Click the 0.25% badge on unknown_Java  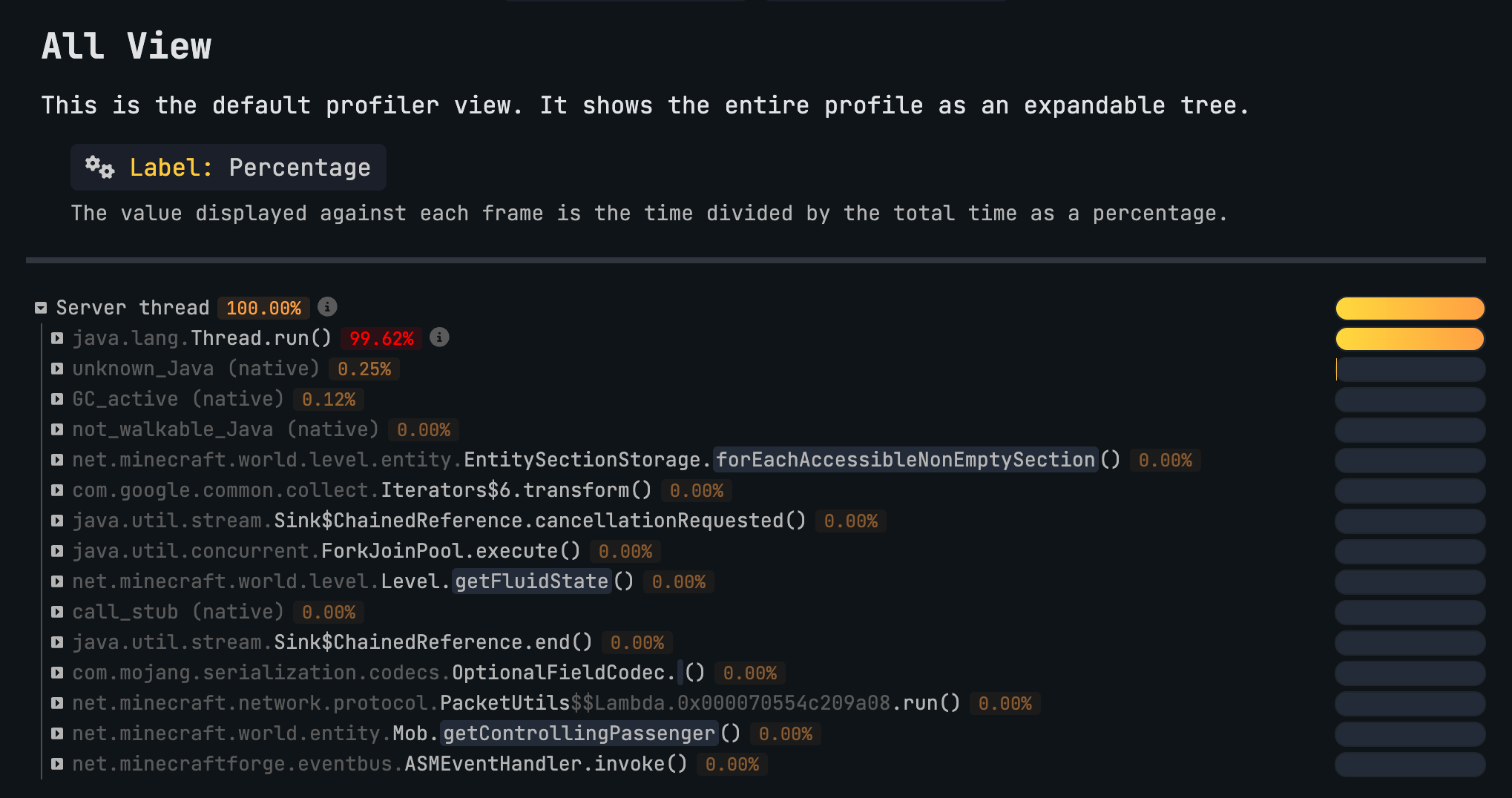point(364,369)
